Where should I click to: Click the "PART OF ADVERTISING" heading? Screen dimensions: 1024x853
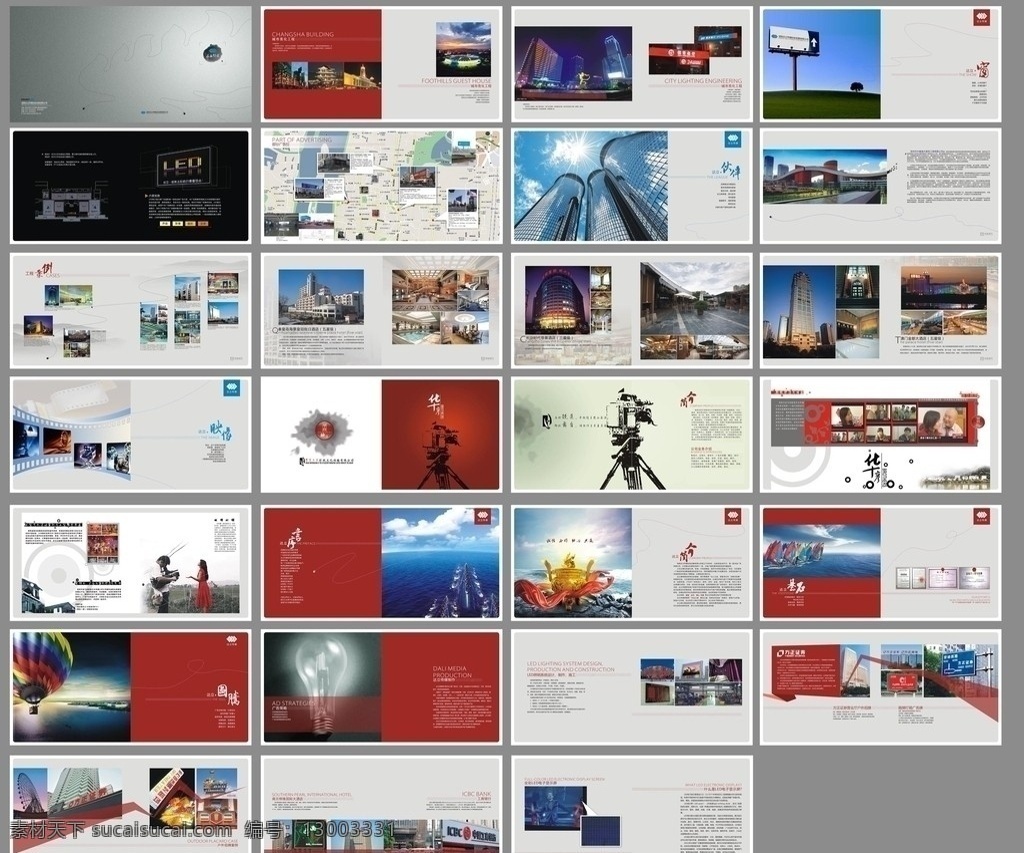click(x=302, y=140)
